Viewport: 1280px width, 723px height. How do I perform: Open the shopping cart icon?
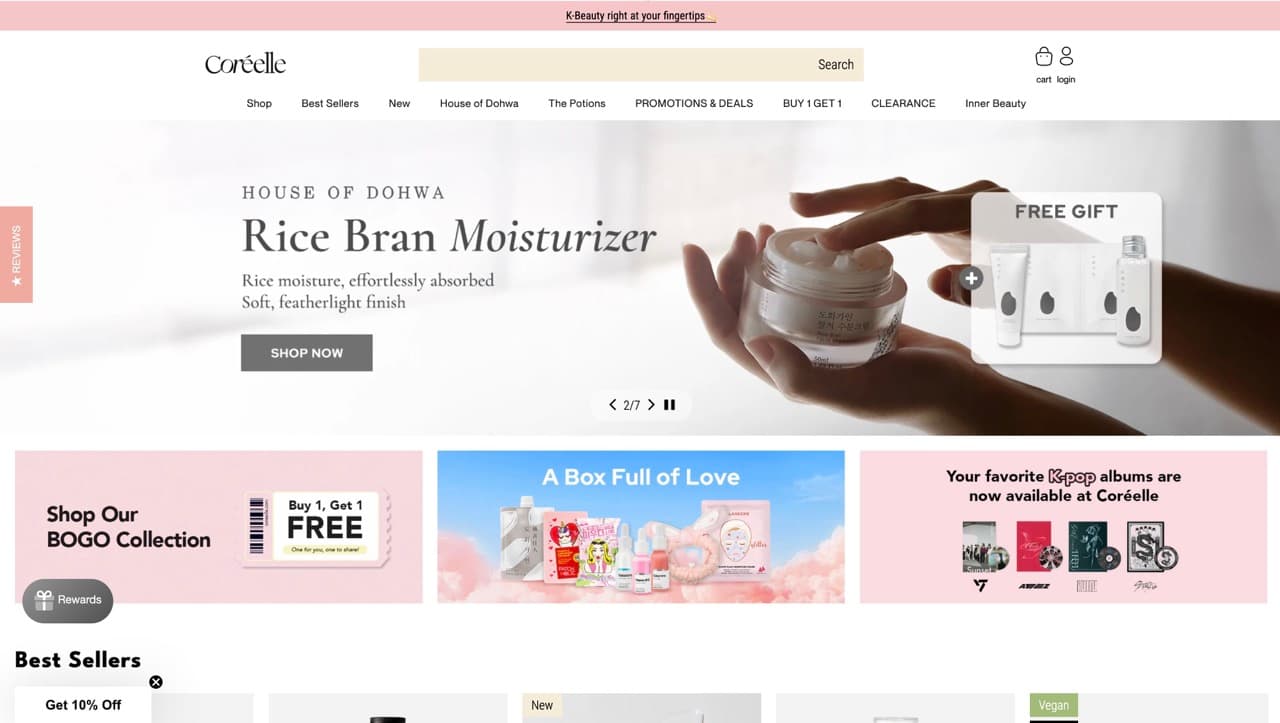[1044, 56]
